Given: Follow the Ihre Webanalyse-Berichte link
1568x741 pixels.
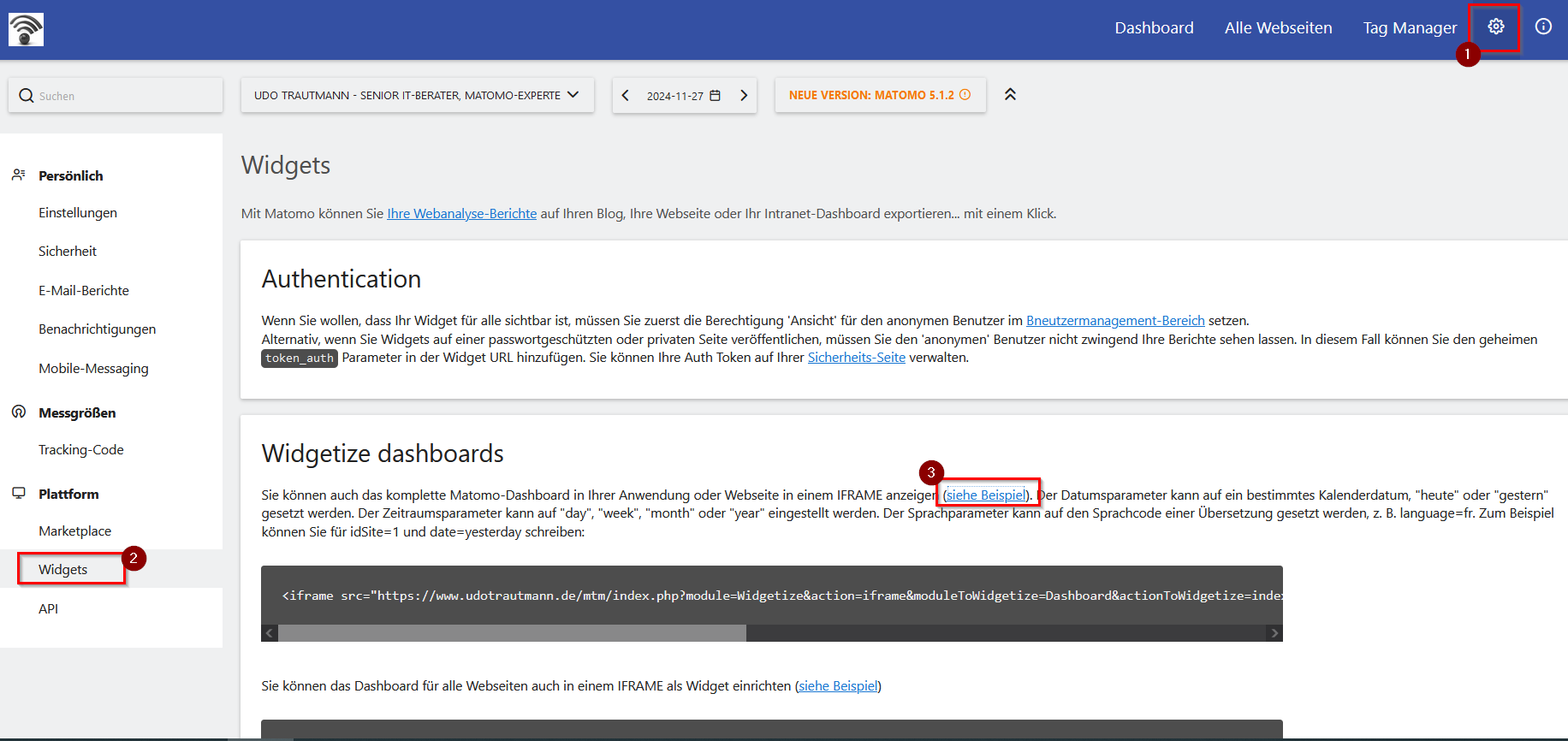Looking at the screenshot, I should 462,213.
